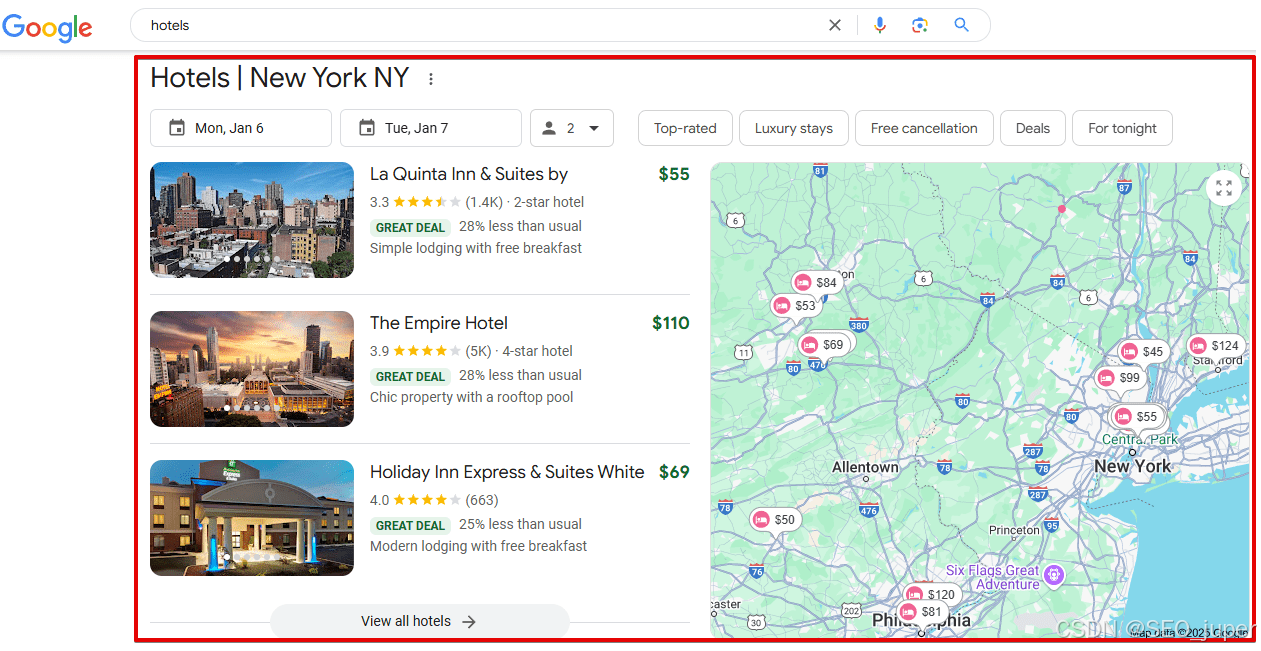
Task: Open the three-dot menu beside Hotels heading
Action: [431, 79]
